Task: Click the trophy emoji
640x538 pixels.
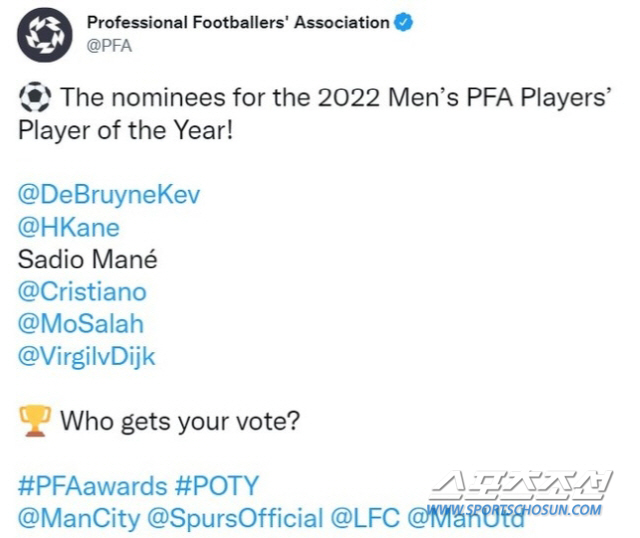Action: pyautogui.click(x=35, y=420)
